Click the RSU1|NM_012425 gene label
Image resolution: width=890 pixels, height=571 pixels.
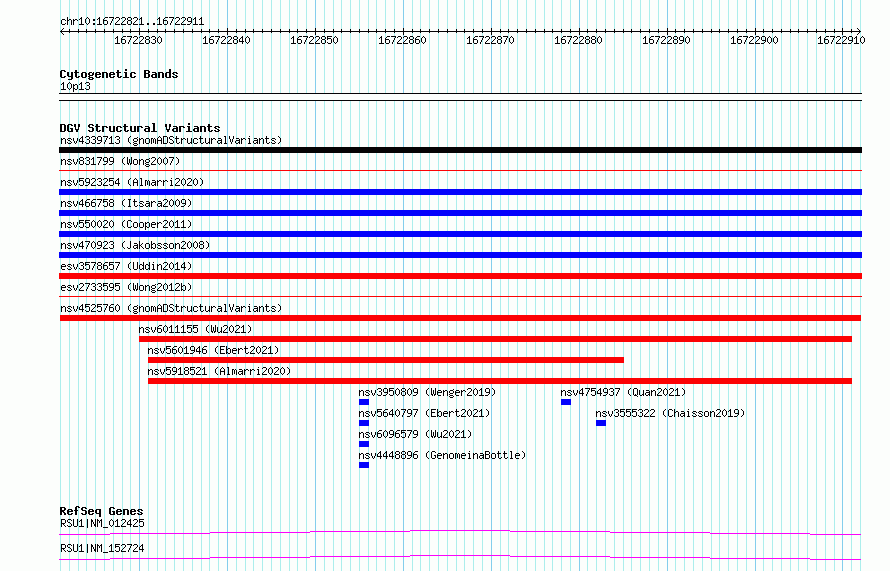click(102, 523)
